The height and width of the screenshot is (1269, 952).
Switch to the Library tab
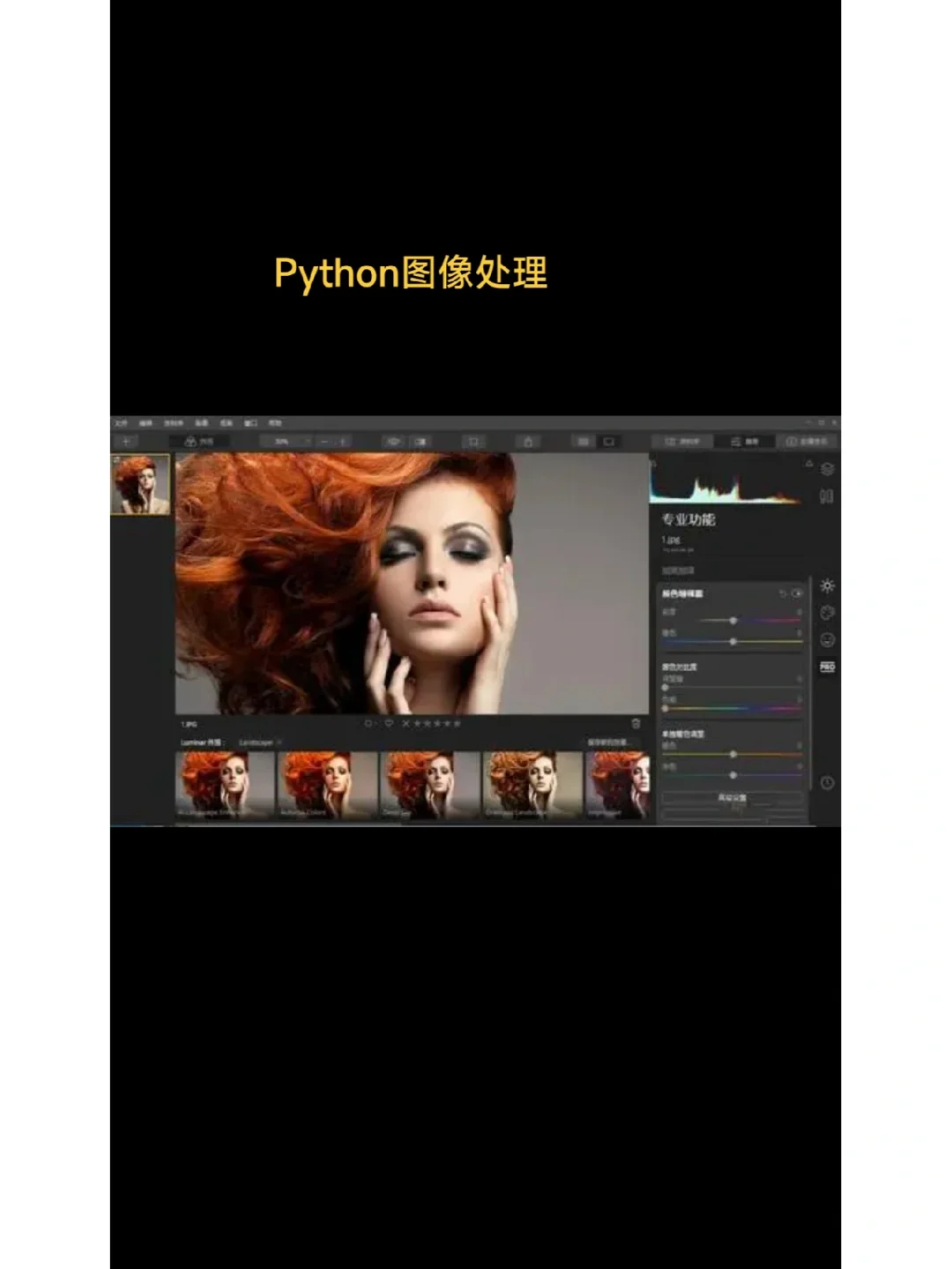coord(682,441)
